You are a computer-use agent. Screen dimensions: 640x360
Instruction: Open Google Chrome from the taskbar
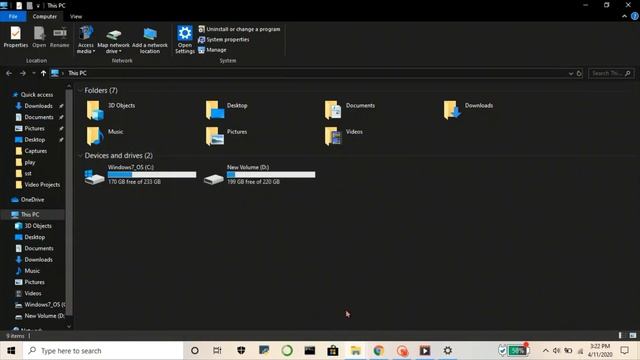tap(379, 351)
